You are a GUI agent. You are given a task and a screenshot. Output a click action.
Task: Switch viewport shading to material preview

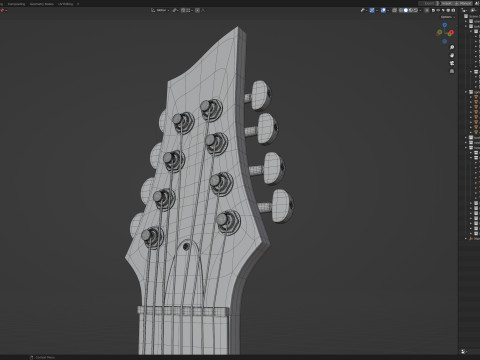[411, 10]
